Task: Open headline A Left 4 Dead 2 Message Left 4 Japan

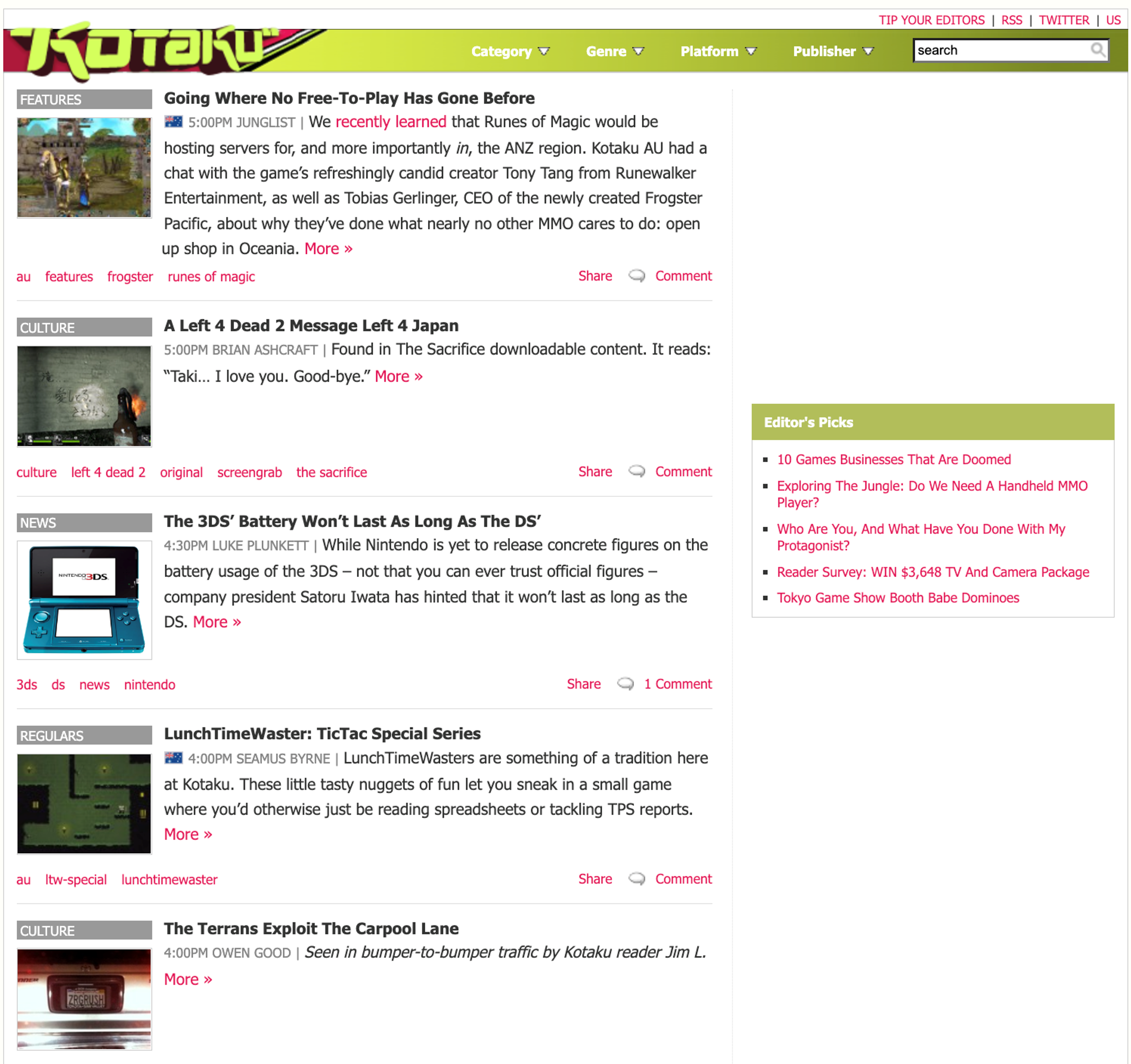Action: (x=311, y=326)
